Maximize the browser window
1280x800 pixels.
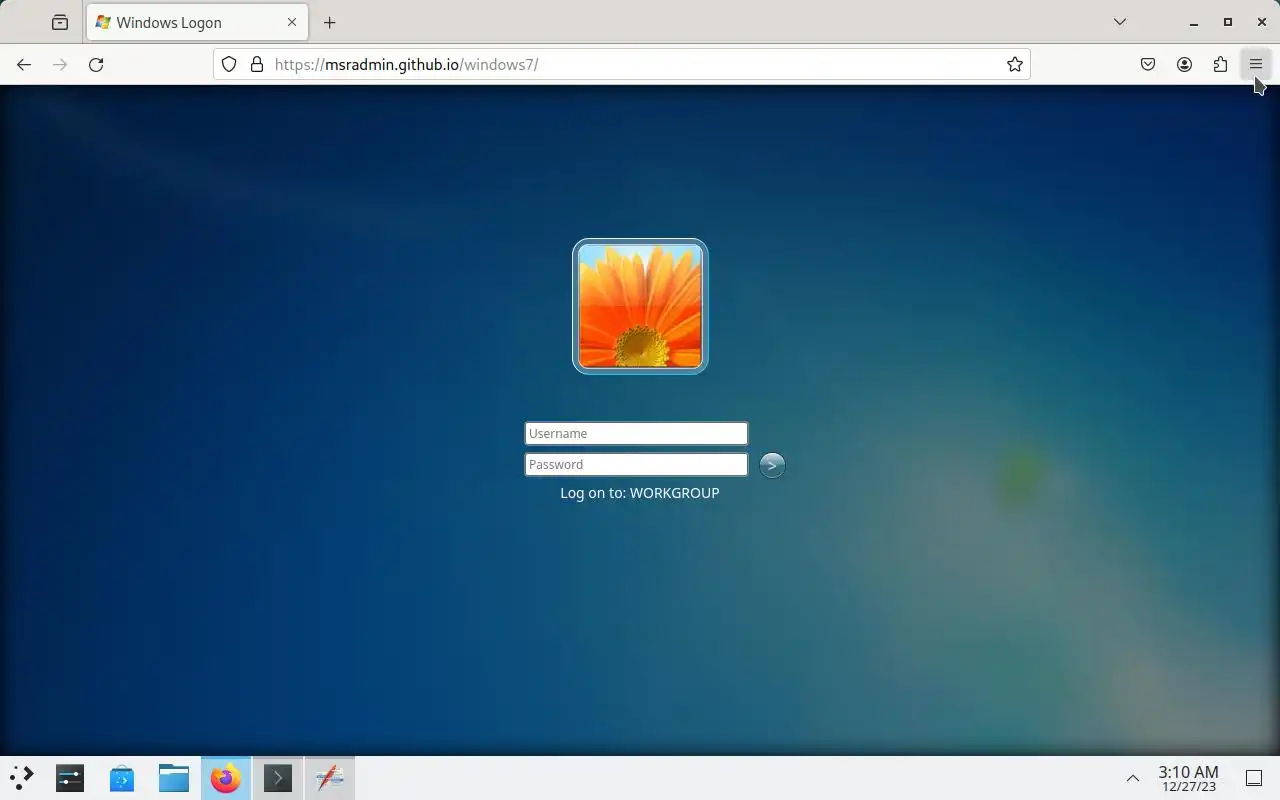(1228, 22)
